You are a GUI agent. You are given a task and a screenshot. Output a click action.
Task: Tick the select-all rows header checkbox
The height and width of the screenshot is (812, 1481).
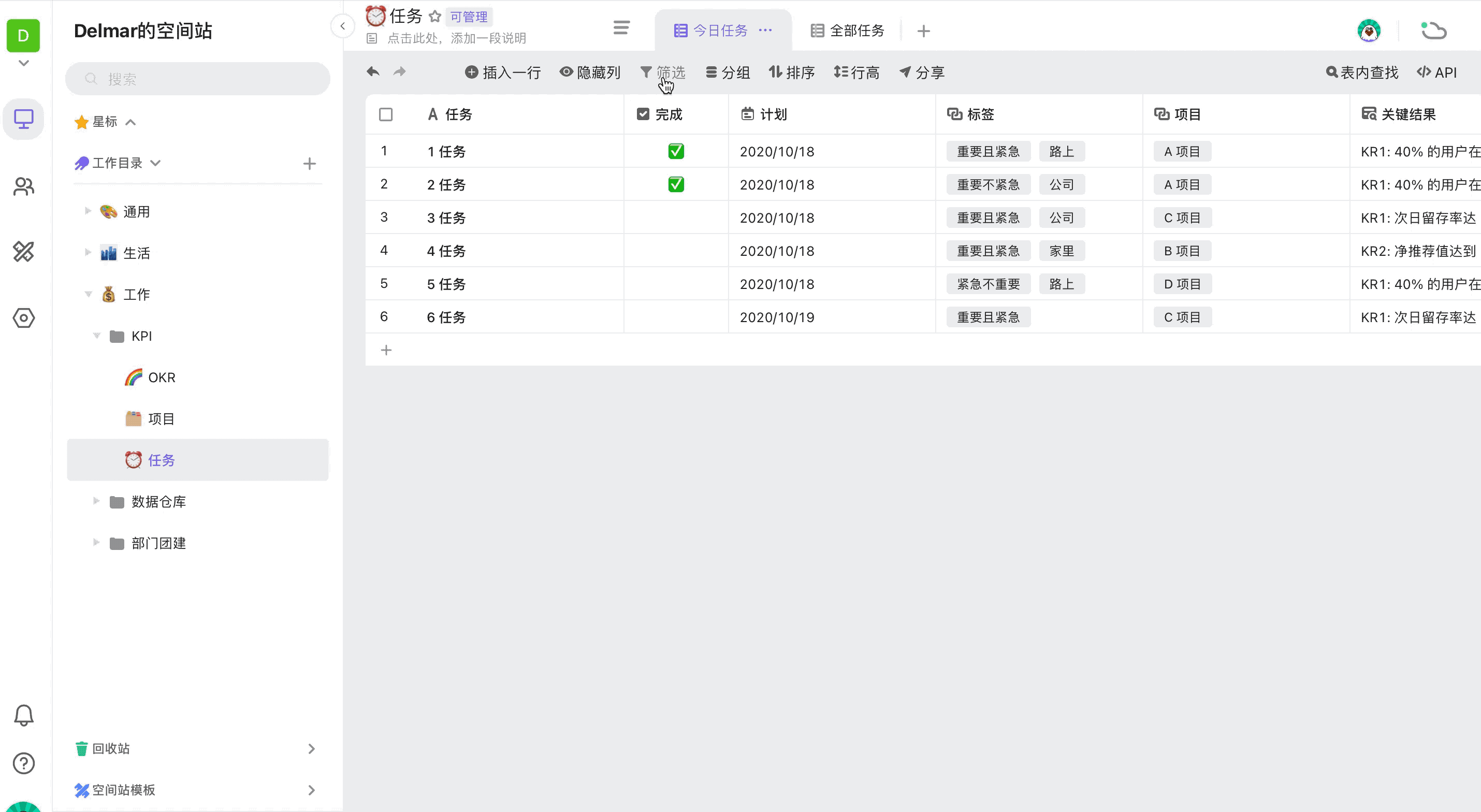[386, 114]
